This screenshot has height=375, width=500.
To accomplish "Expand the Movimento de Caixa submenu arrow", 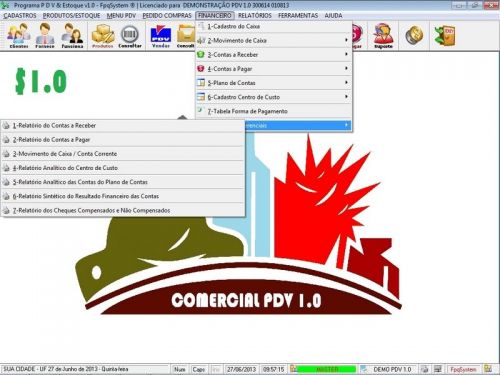I will tap(347, 40).
